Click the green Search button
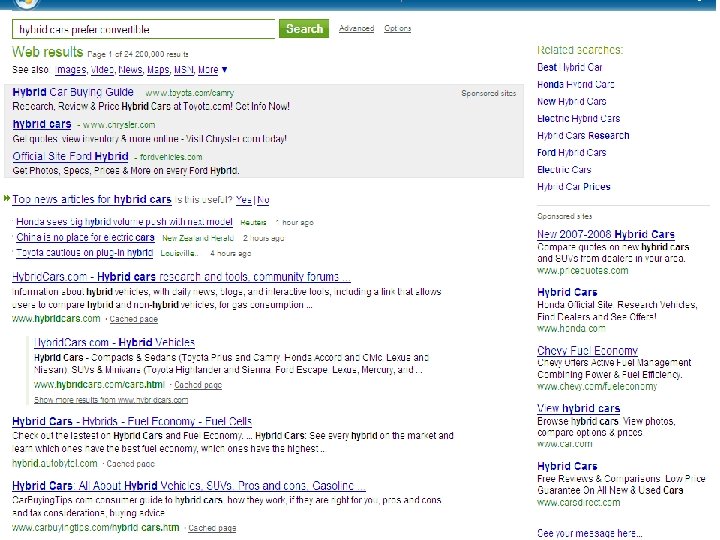This screenshot has width=720, height=540. pyautogui.click(x=304, y=28)
